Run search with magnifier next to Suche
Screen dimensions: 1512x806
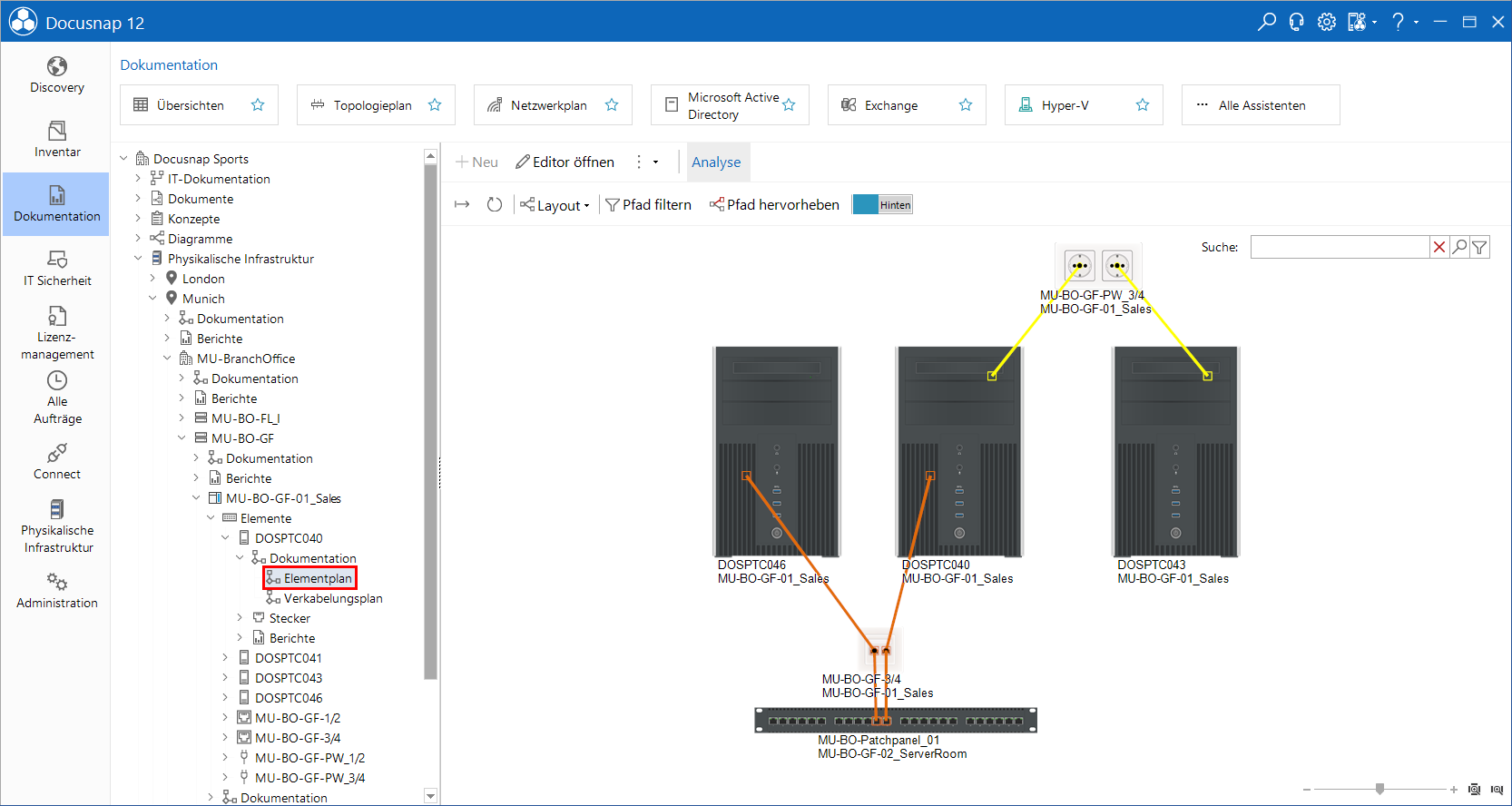(1459, 247)
